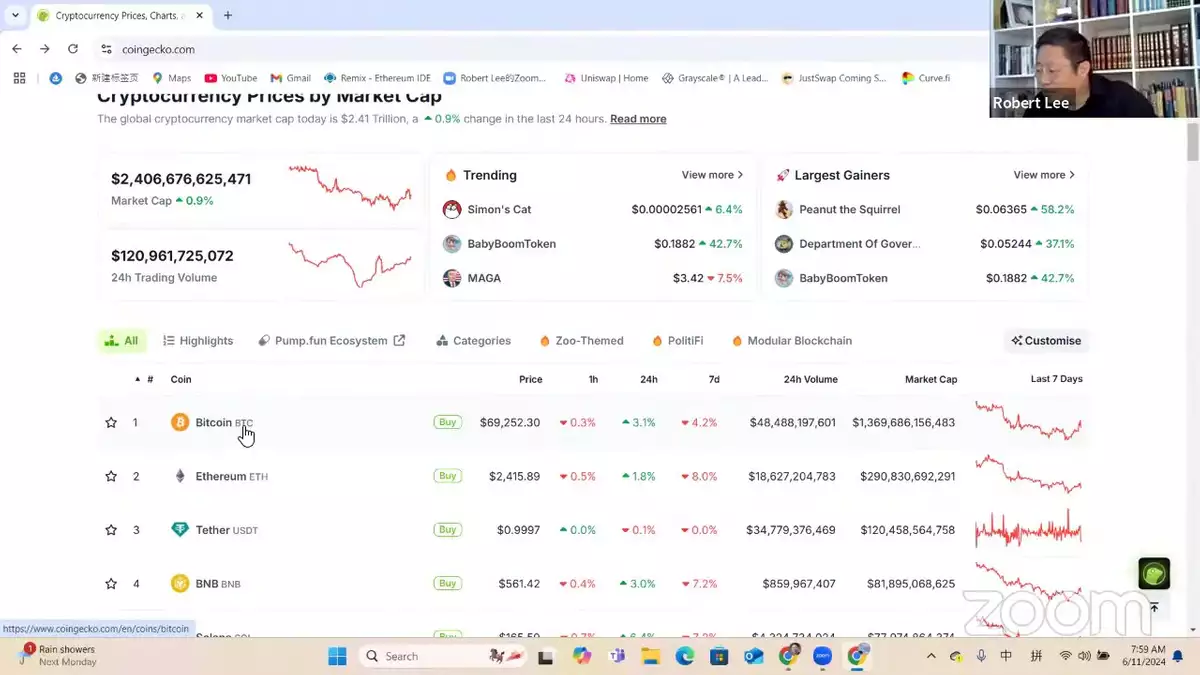Select the All tab

(122, 341)
